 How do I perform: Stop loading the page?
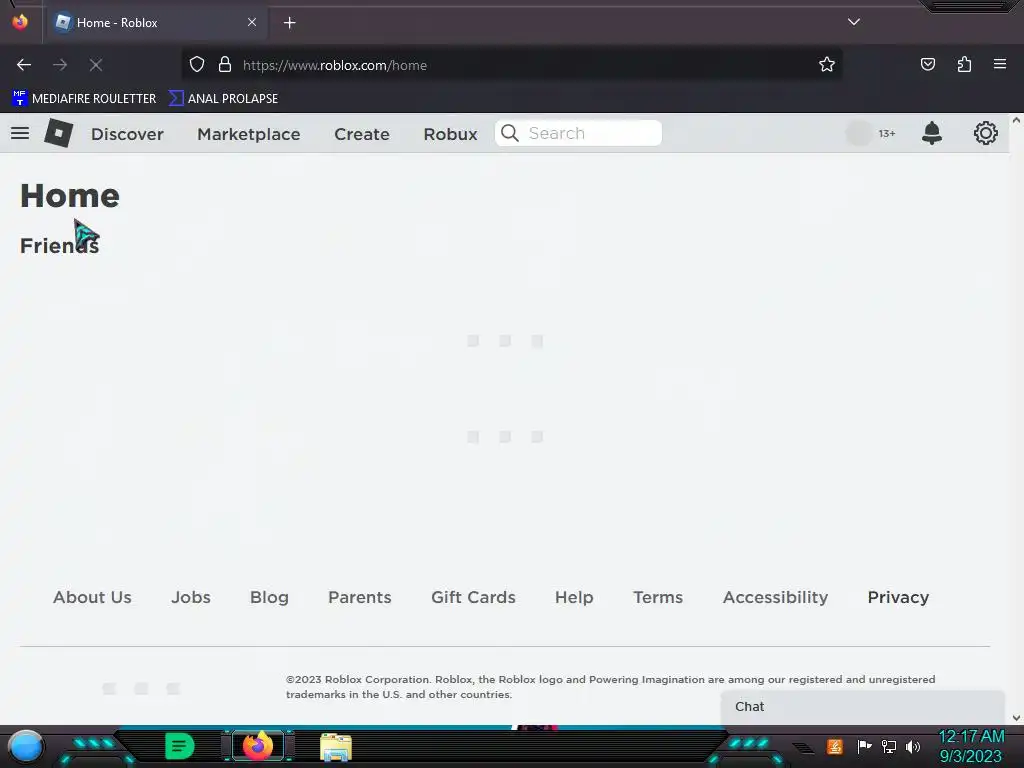click(96, 65)
